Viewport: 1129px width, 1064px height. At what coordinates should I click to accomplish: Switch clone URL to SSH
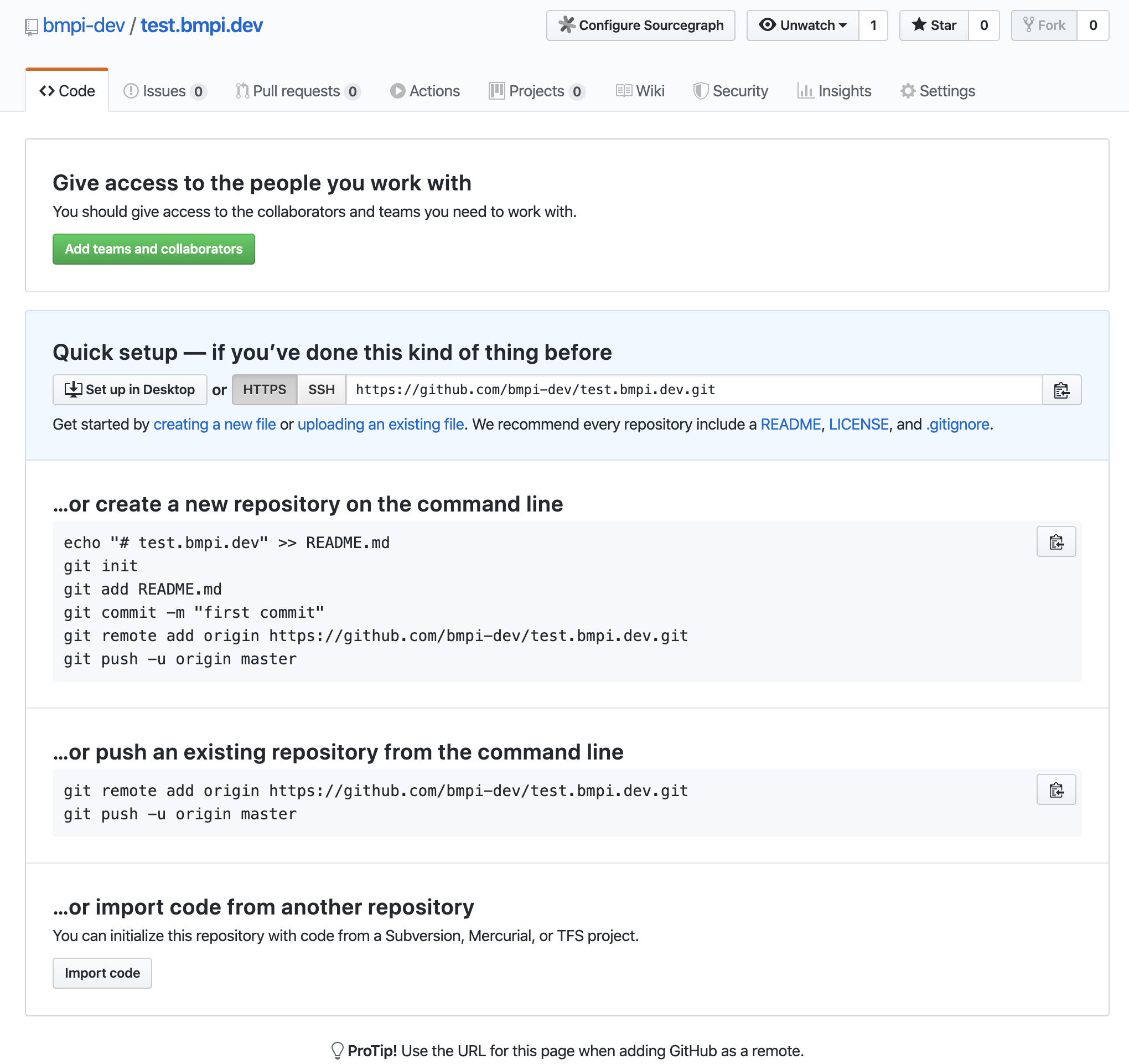(x=321, y=390)
